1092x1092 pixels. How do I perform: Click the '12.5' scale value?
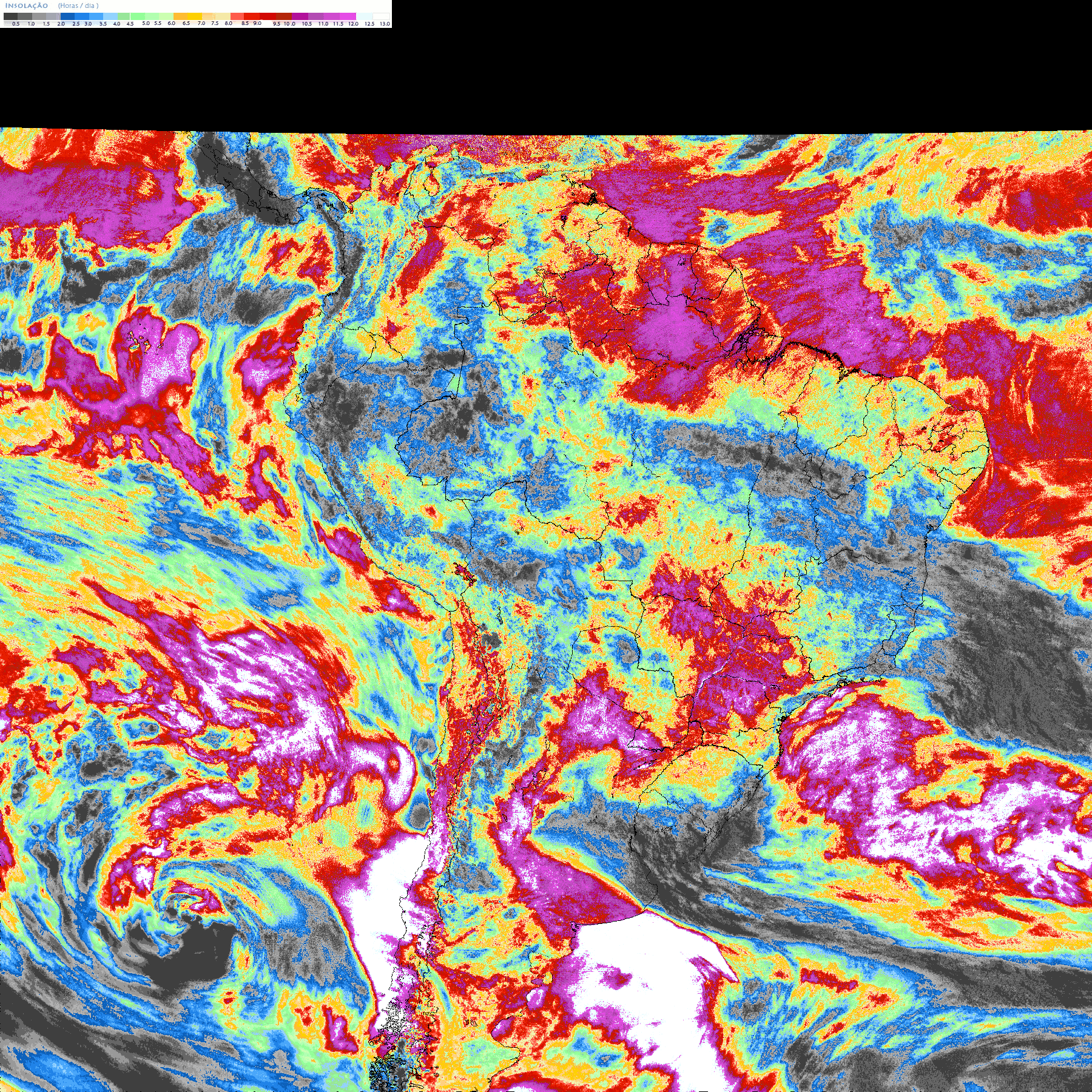[x=369, y=24]
